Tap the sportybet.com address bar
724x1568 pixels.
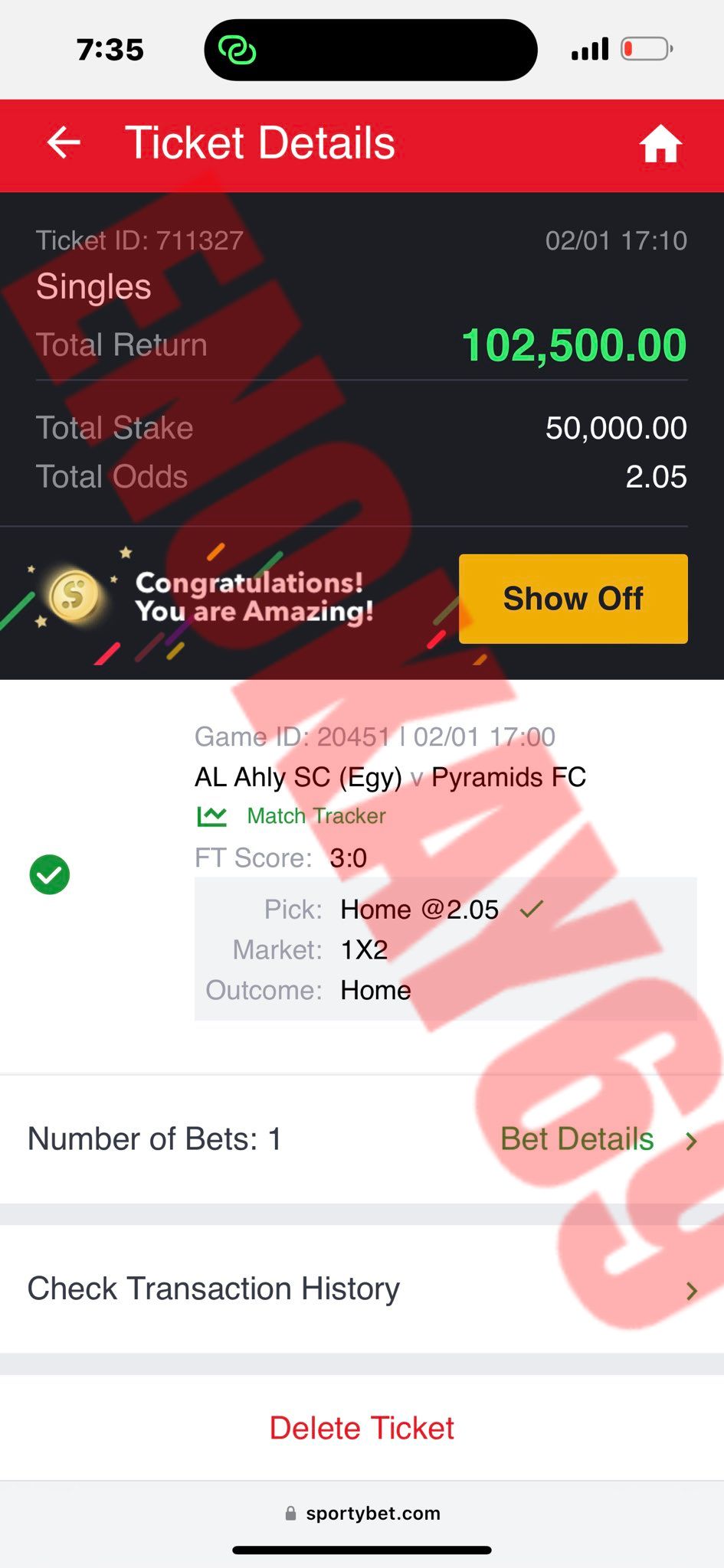362,1513
